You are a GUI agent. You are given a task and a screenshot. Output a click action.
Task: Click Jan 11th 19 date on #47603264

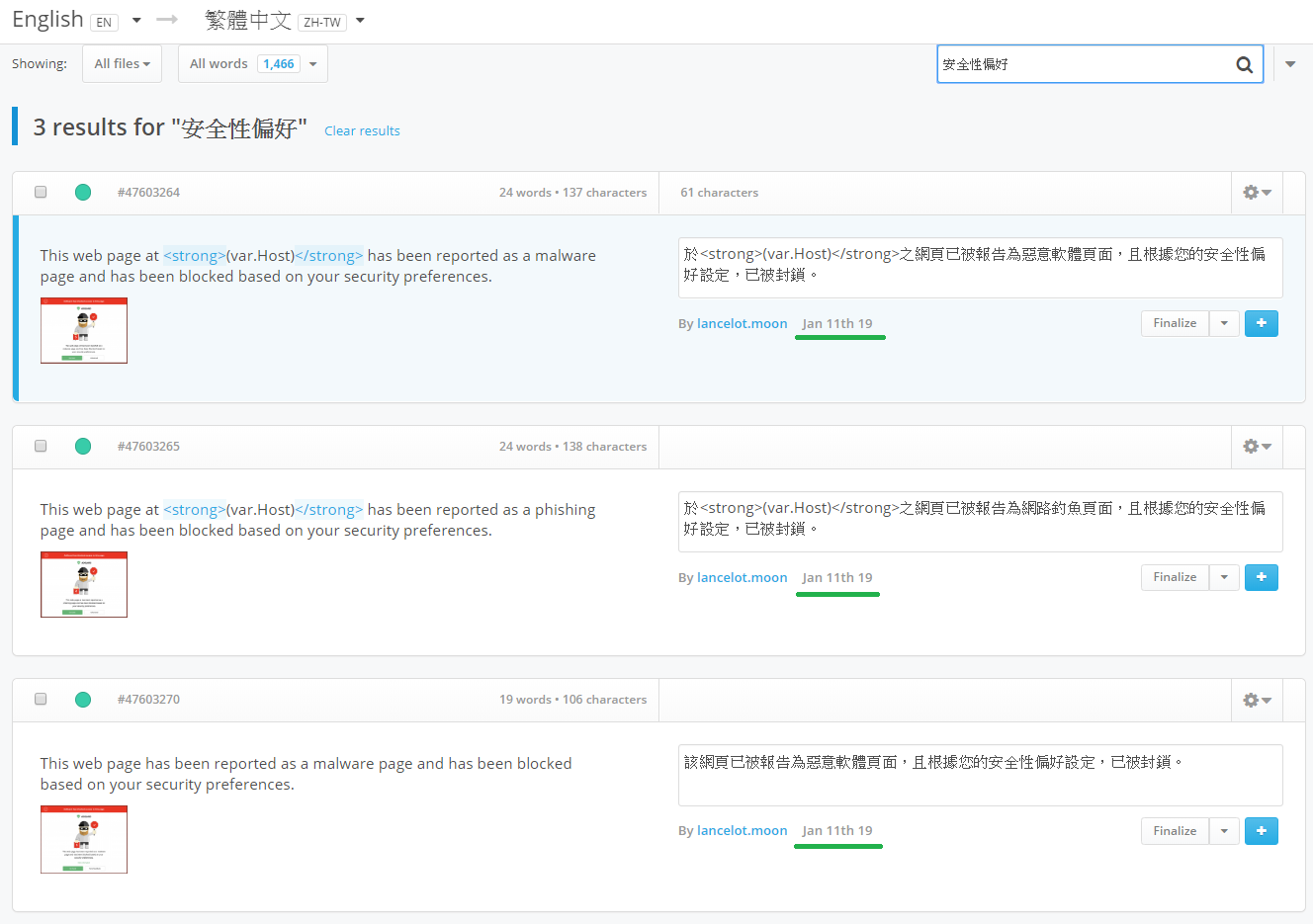[x=837, y=323]
